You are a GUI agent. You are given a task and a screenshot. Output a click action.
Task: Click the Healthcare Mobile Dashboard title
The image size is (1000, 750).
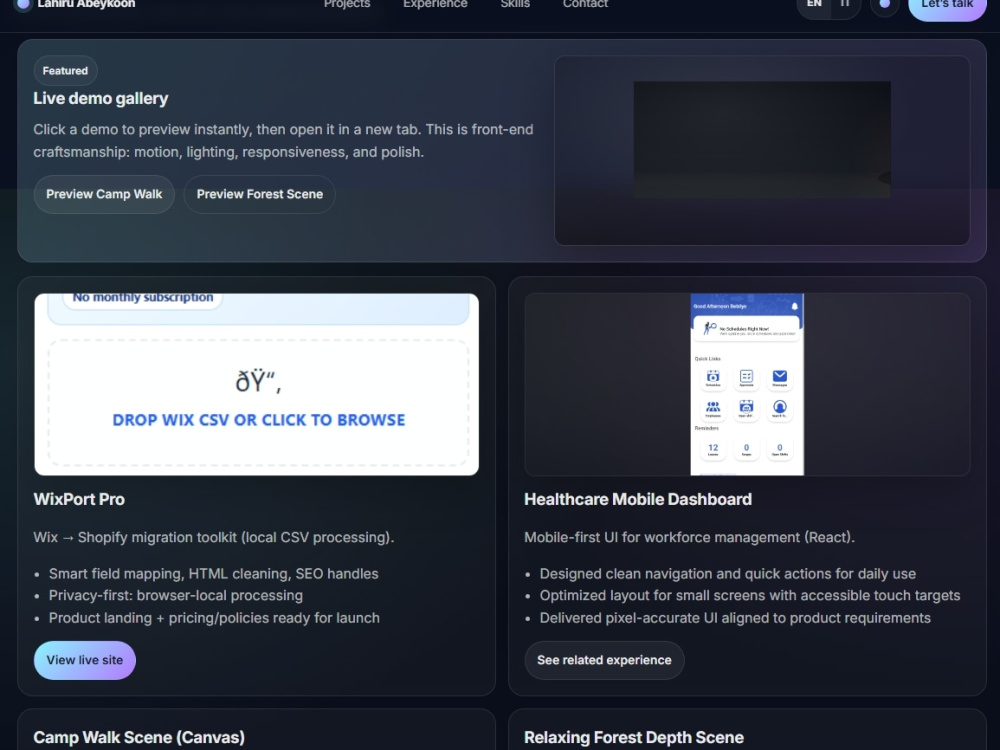point(638,499)
